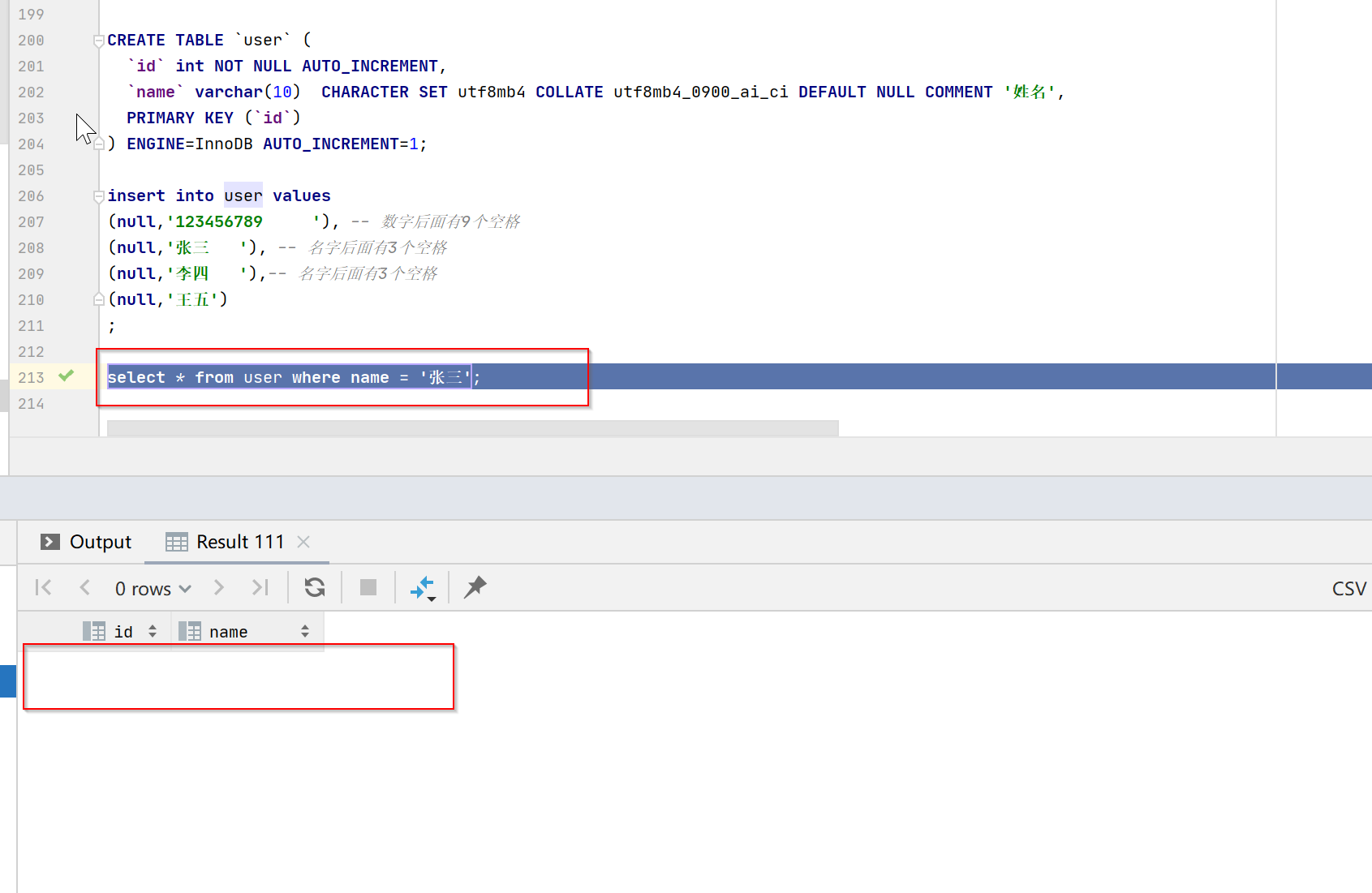Close the Result 111 tab
The width and height of the screenshot is (1372, 893).
[x=303, y=541]
